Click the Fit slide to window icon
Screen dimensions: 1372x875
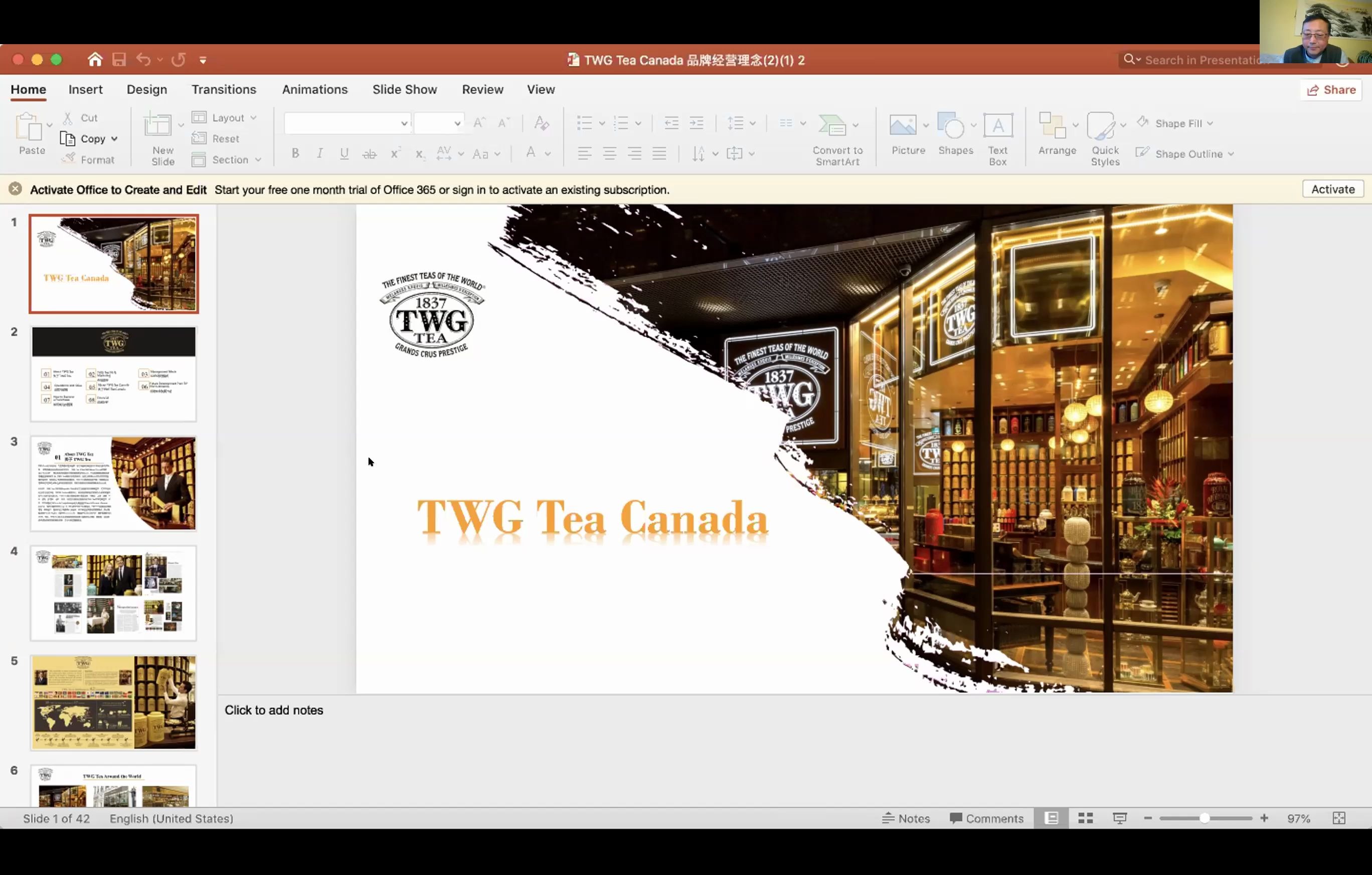[1339, 818]
